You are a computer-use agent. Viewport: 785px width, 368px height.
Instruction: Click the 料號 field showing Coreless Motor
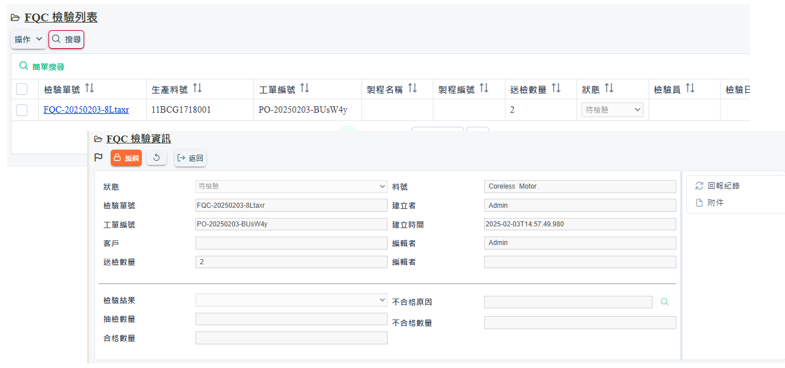click(x=580, y=186)
